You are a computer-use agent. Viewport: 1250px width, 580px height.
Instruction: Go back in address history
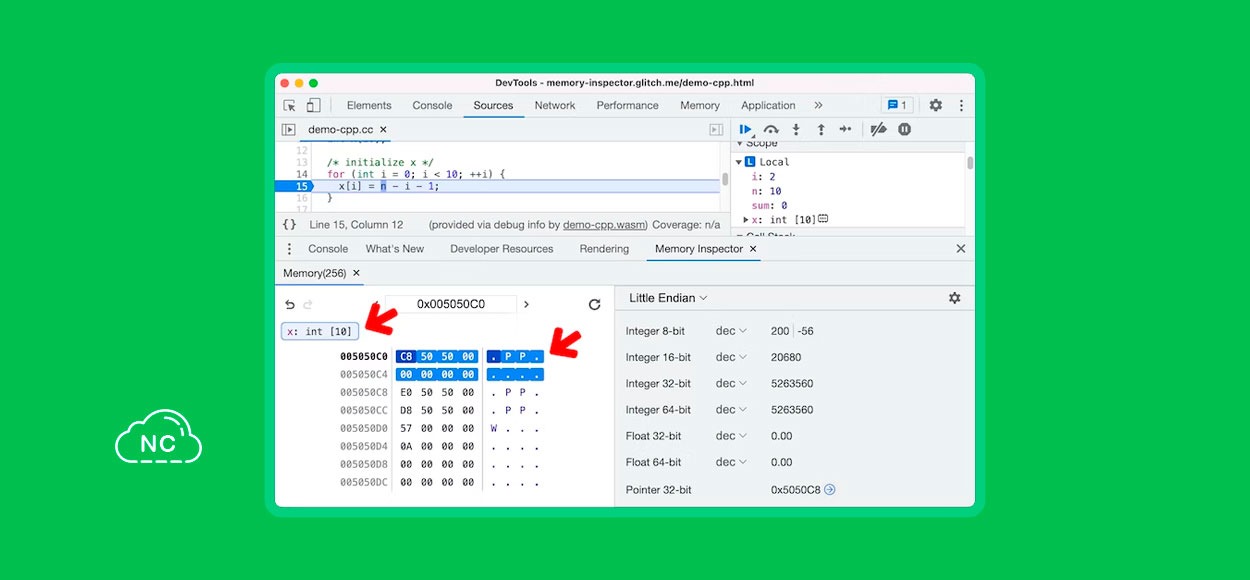pos(290,304)
